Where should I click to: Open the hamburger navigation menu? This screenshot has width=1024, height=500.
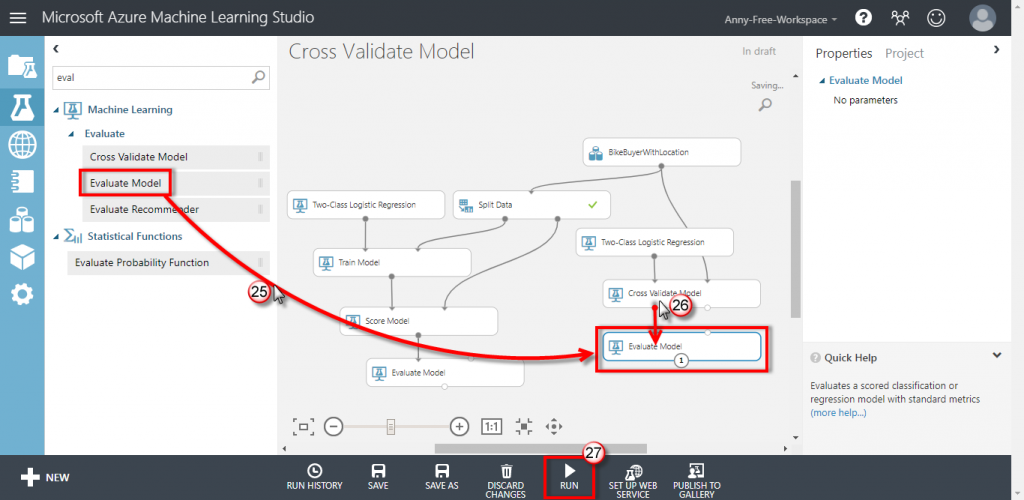[x=18, y=18]
